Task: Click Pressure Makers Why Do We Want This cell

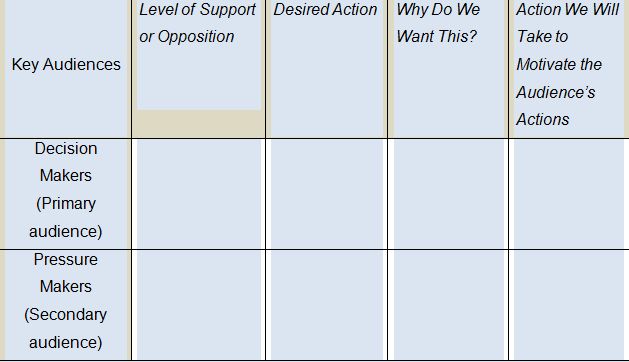Action: [448, 305]
